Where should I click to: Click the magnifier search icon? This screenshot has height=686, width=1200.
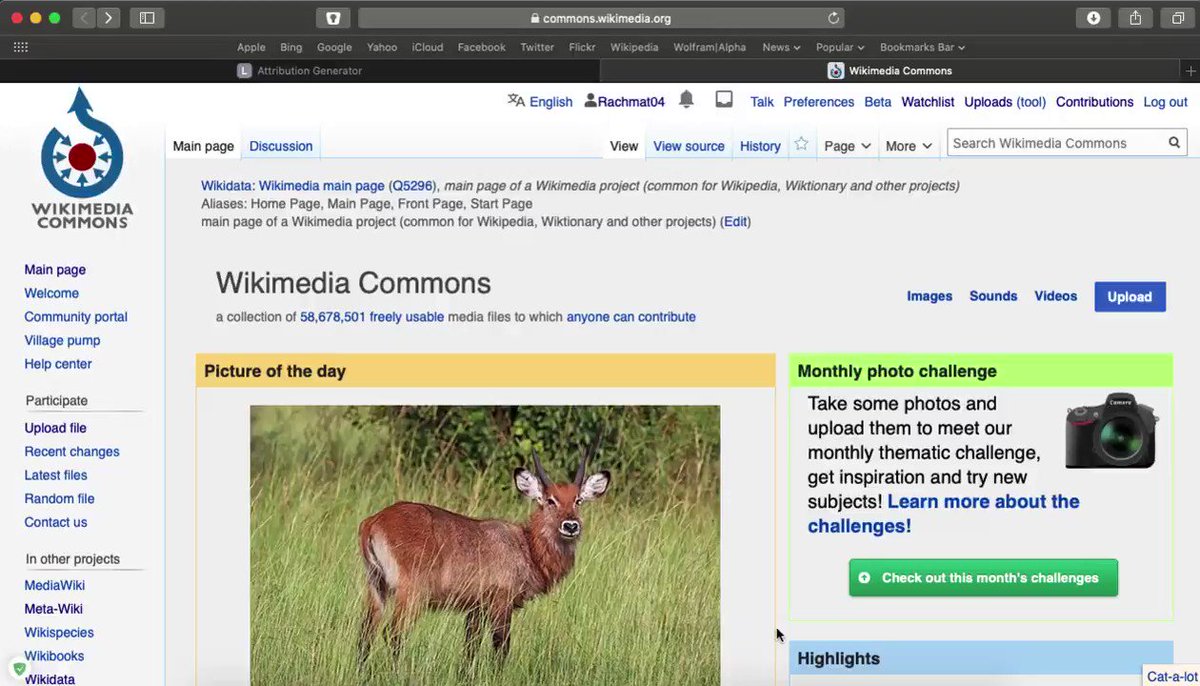point(1175,143)
